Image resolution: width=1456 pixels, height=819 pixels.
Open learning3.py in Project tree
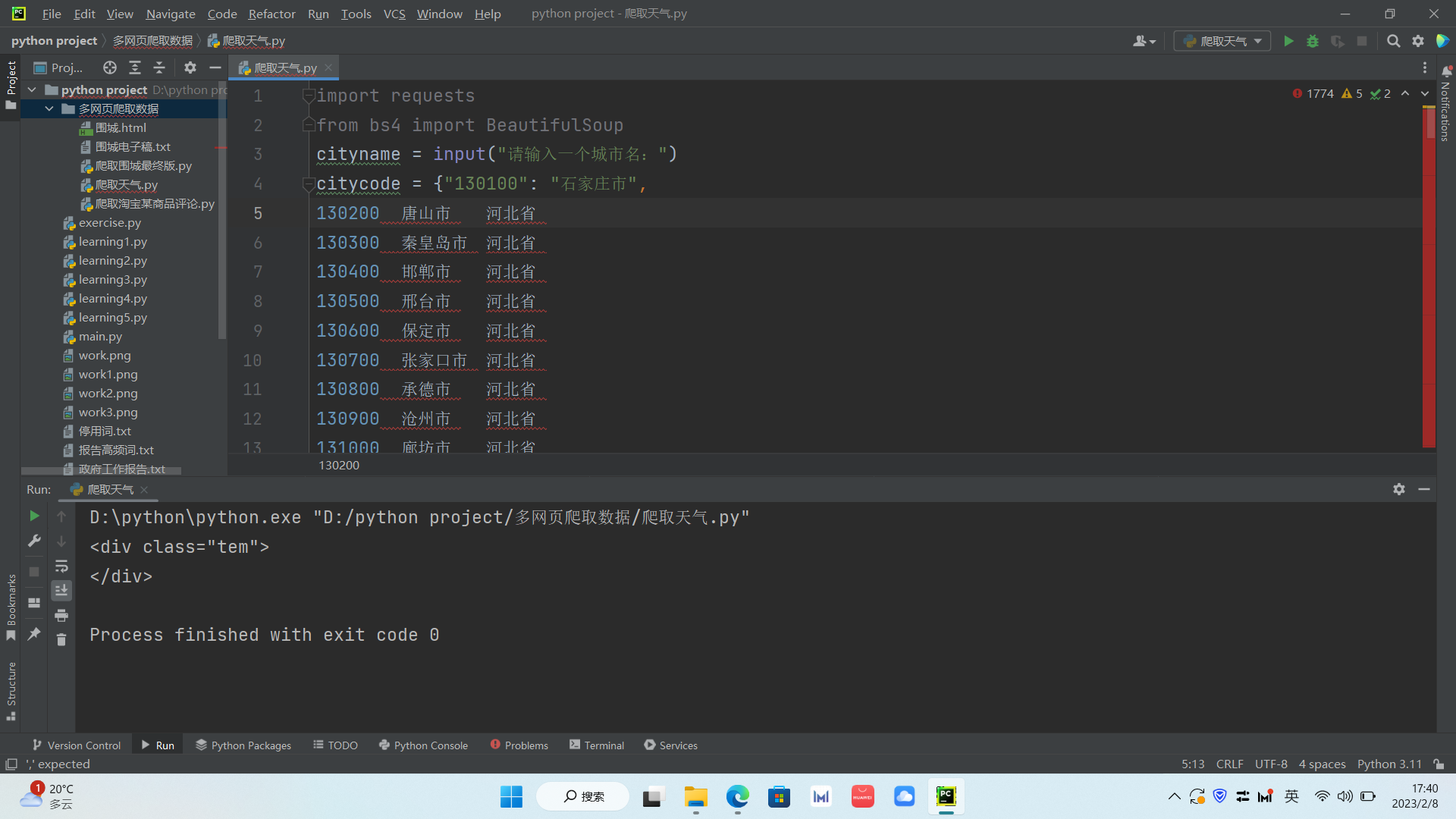(x=112, y=279)
